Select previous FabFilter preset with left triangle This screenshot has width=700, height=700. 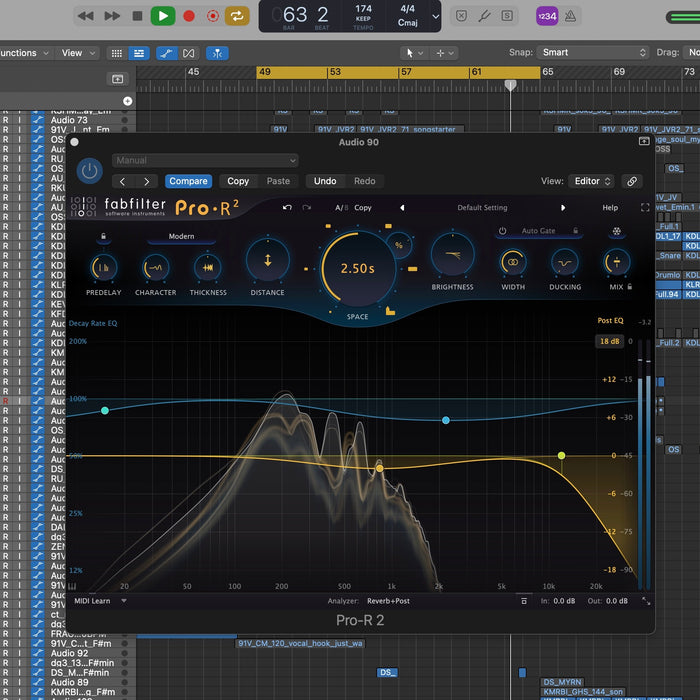pos(402,208)
